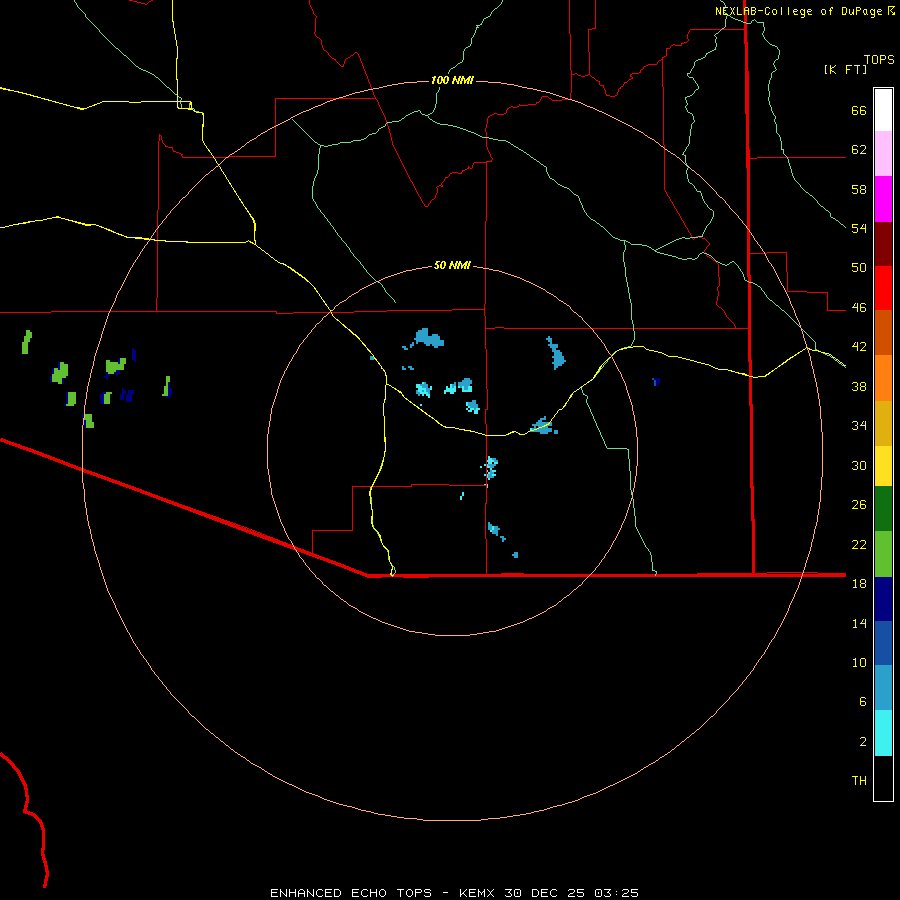This screenshot has width=900, height=900.
Task: Click the legend value 46
Action: tap(859, 308)
